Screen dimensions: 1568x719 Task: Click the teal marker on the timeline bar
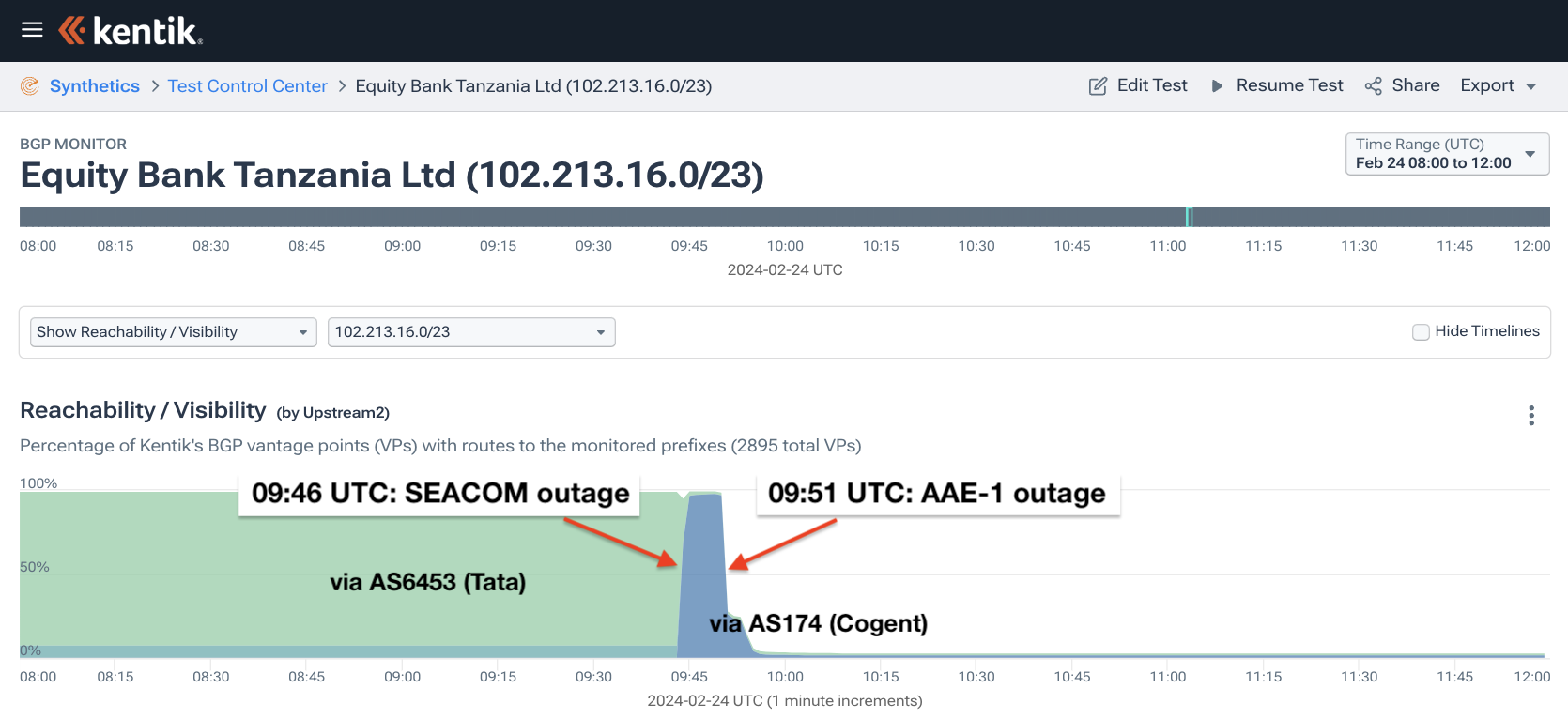(1189, 217)
